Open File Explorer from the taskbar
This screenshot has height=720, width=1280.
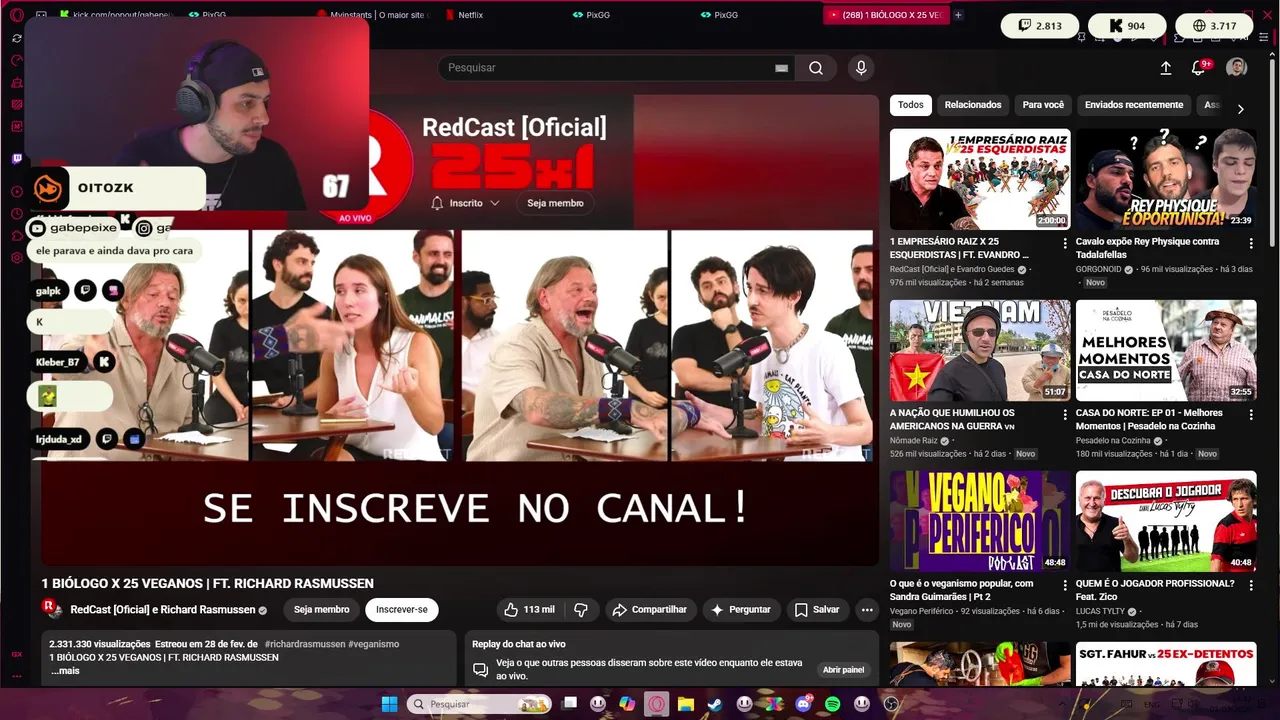(686, 704)
